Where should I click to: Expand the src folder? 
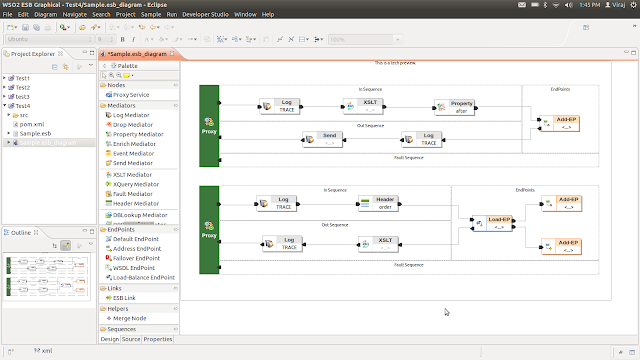point(9,115)
